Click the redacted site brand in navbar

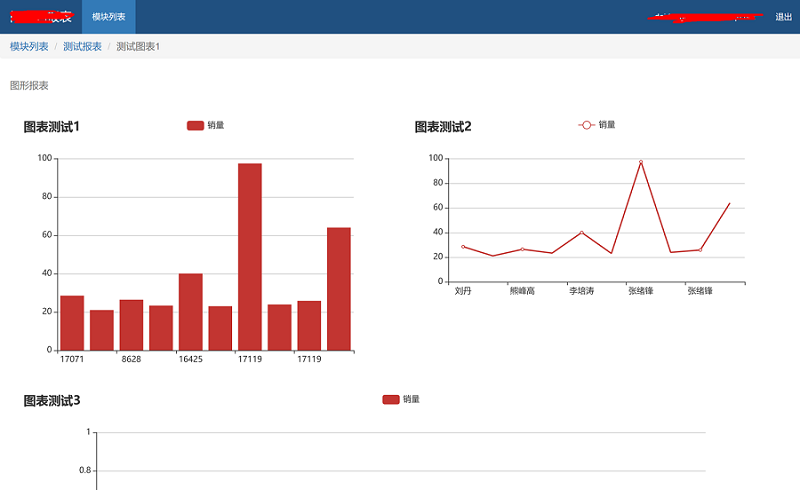pos(42,17)
